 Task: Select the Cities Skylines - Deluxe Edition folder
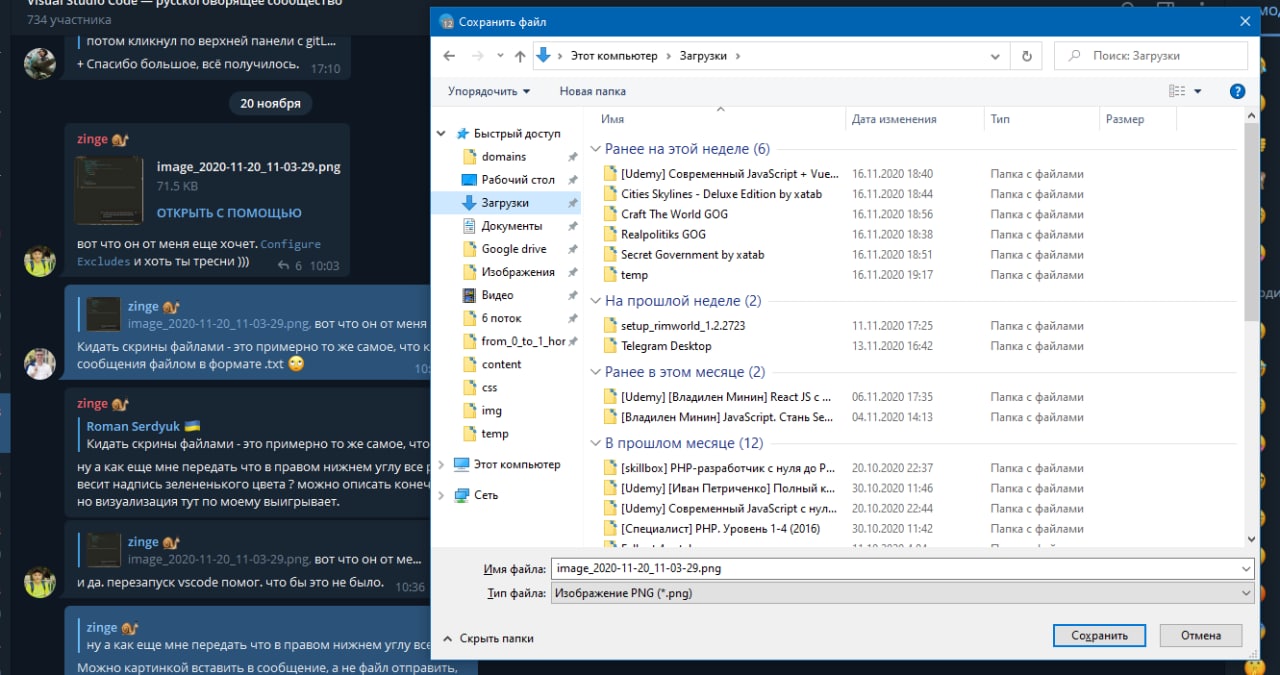[x=722, y=194]
